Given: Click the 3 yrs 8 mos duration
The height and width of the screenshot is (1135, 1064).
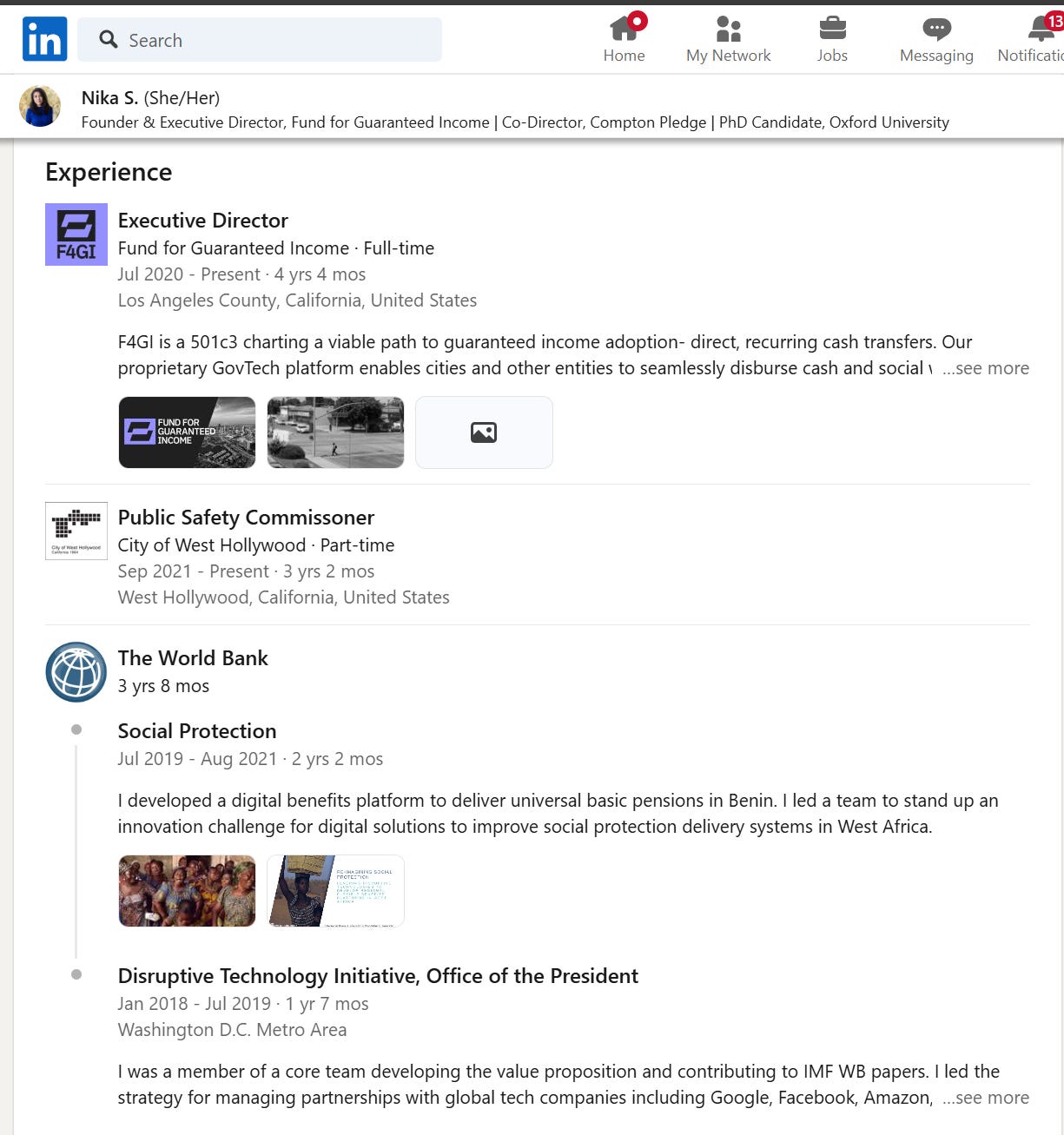Looking at the screenshot, I should (x=163, y=686).
